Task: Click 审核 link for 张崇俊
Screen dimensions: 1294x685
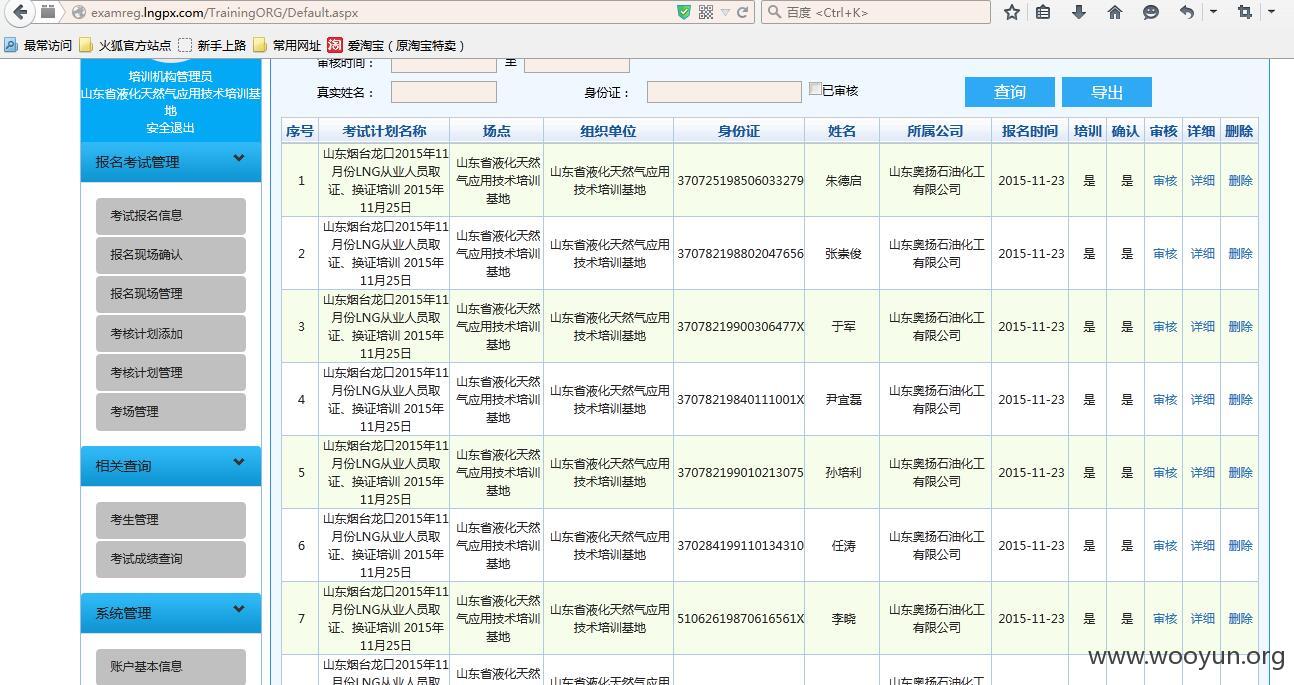Action: (1164, 254)
